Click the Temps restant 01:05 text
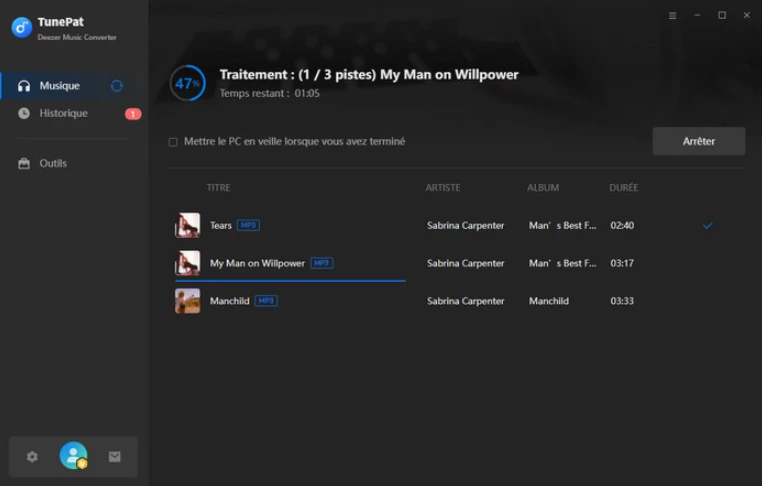The width and height of the screenshot is (762, 486). pos(270,93)
